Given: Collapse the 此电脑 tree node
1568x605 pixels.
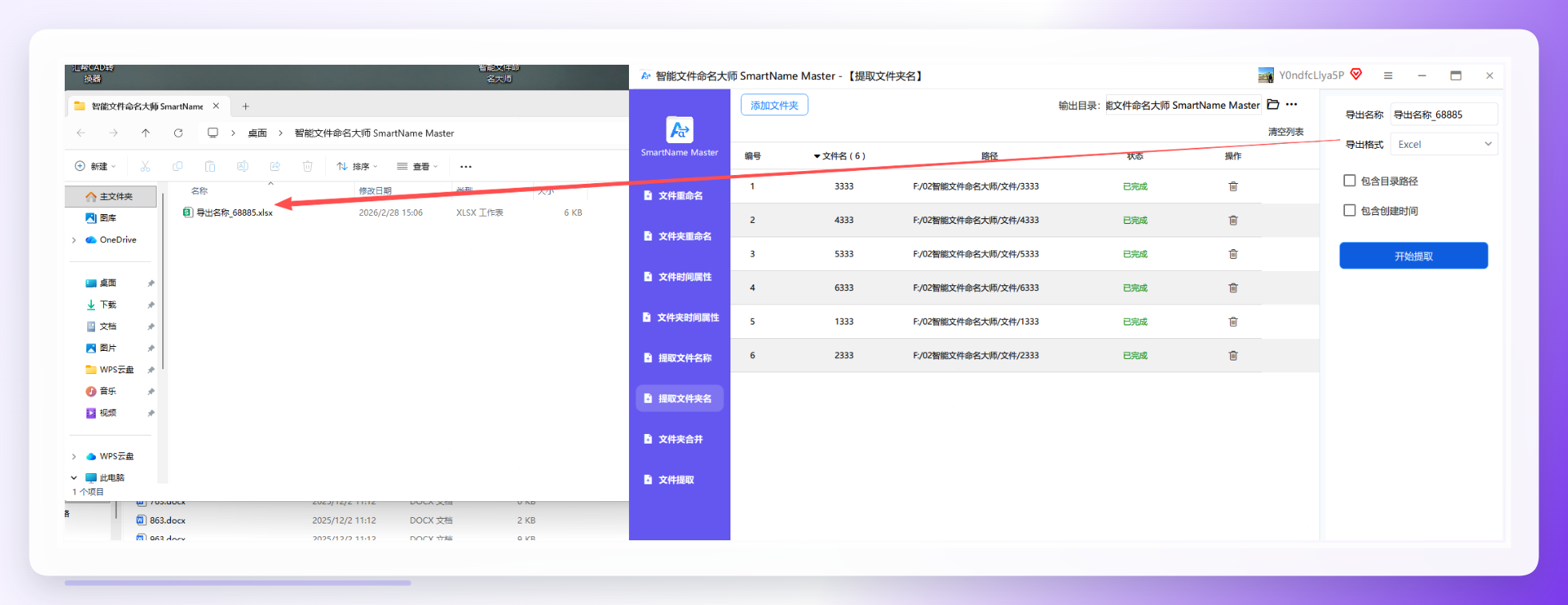Looking at the screenshot, I should click(74, 478).
